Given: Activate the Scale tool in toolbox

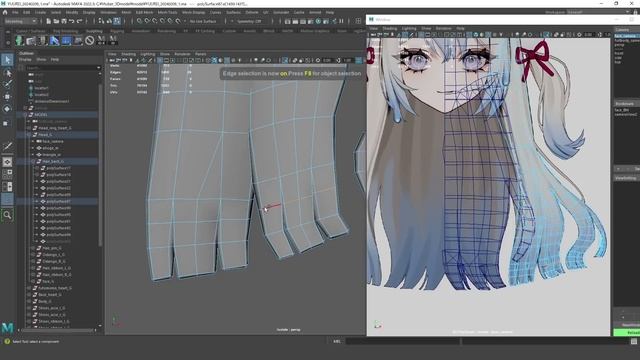Looking at the screenshot, I should tap(7, 123).
